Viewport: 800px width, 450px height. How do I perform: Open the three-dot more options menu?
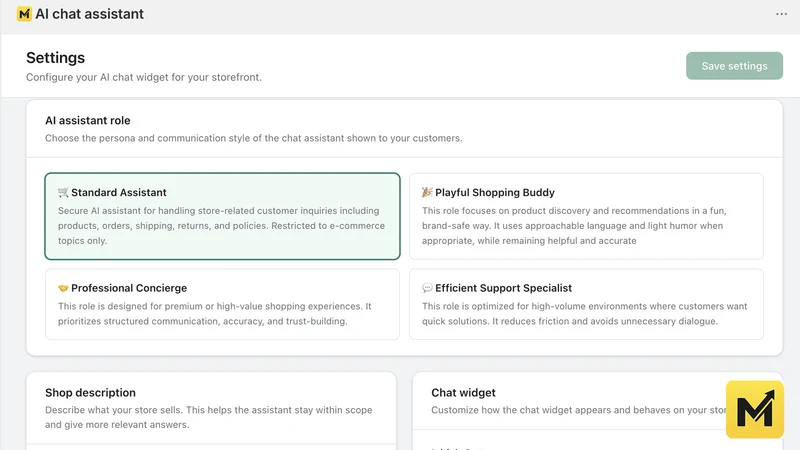point(781,14)
